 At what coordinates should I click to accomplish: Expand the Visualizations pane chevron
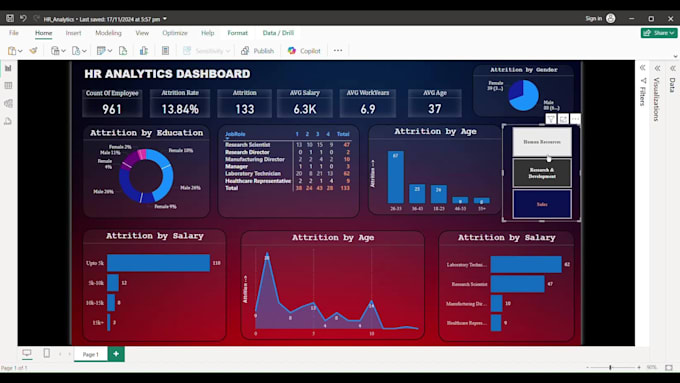click(657, 68)
